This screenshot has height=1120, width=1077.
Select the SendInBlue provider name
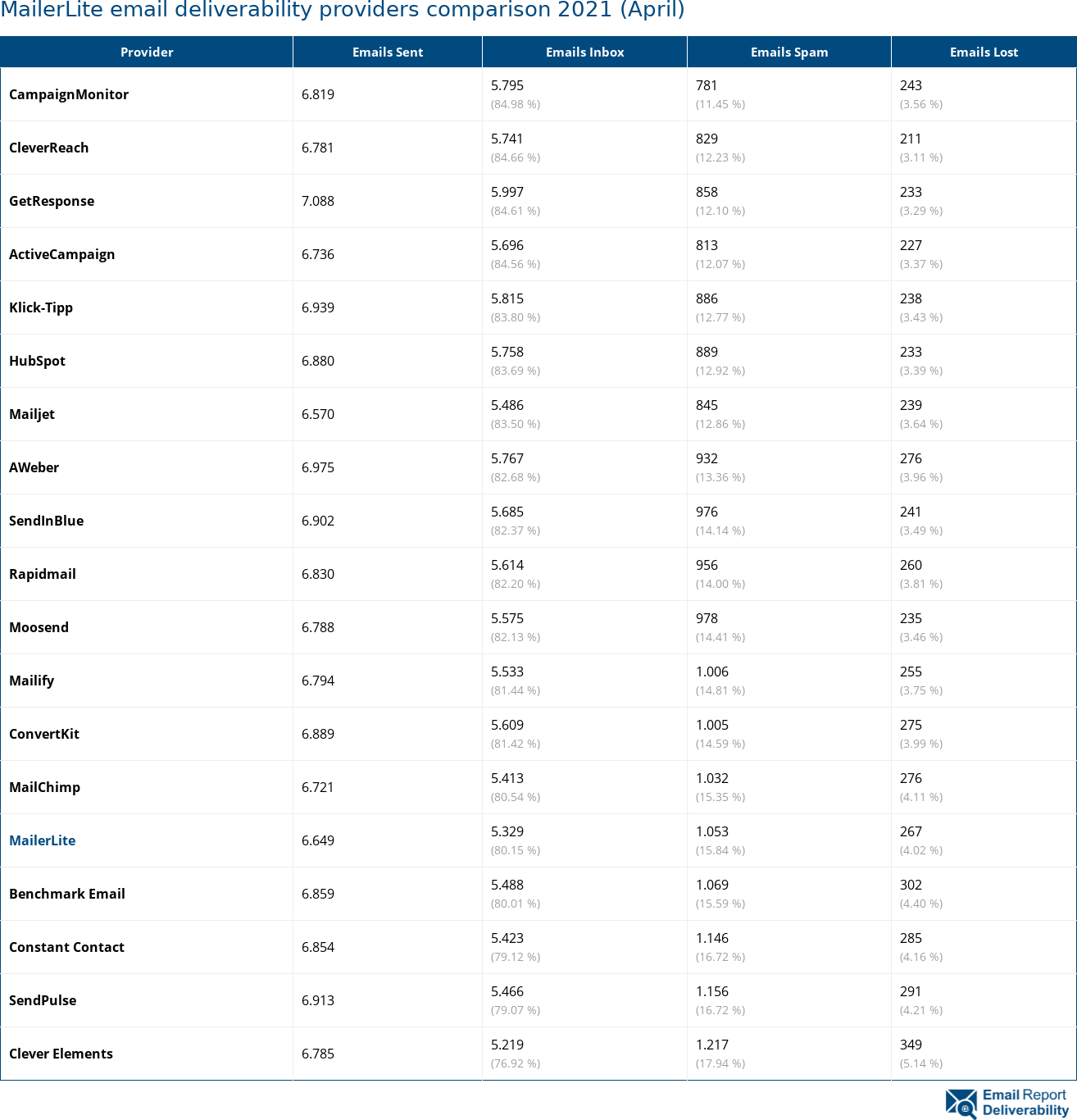click(46, 521)
